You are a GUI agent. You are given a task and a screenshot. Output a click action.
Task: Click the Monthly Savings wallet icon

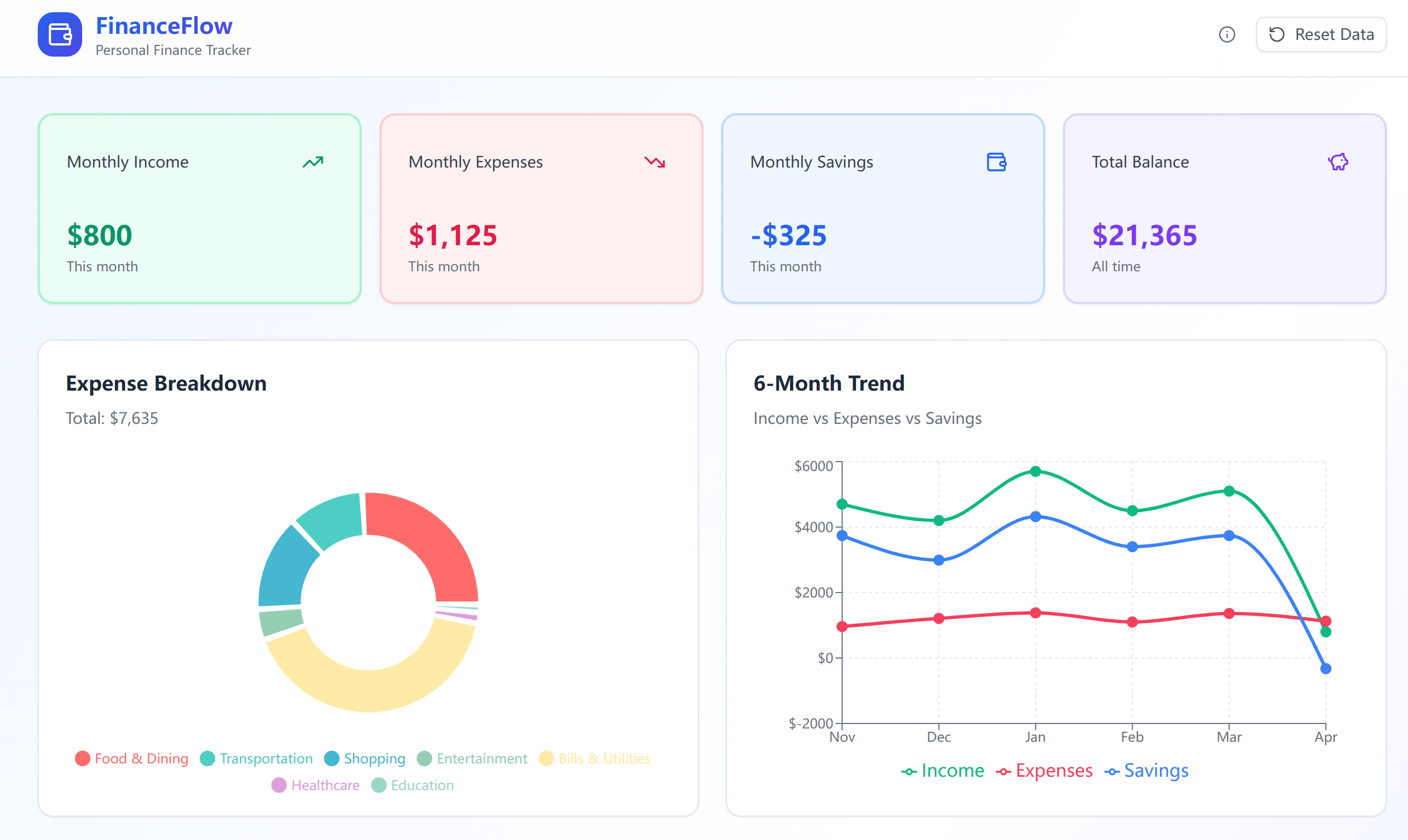point(996,163)
